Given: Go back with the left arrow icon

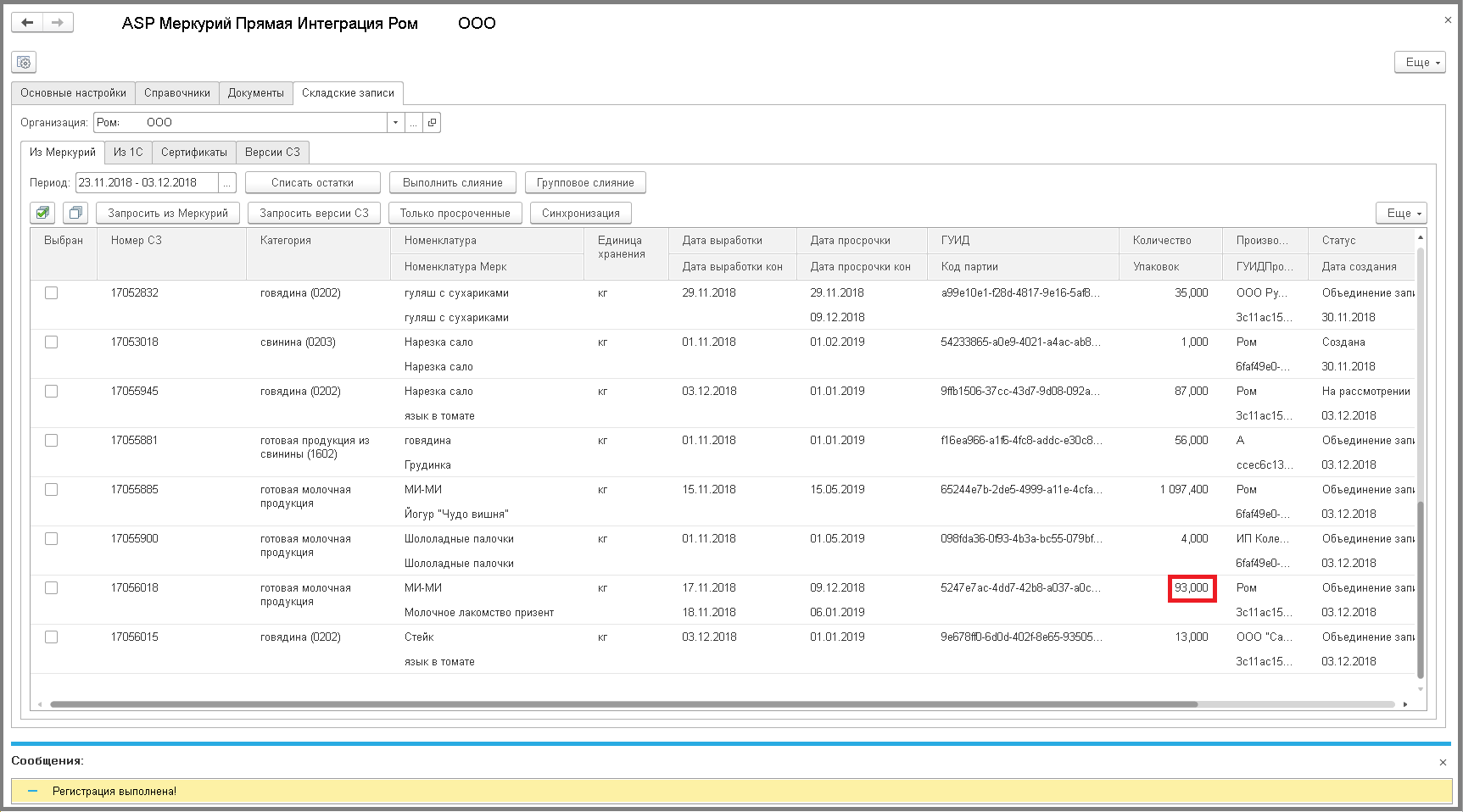Looking at the screenshot, I should tap(27, 23).
